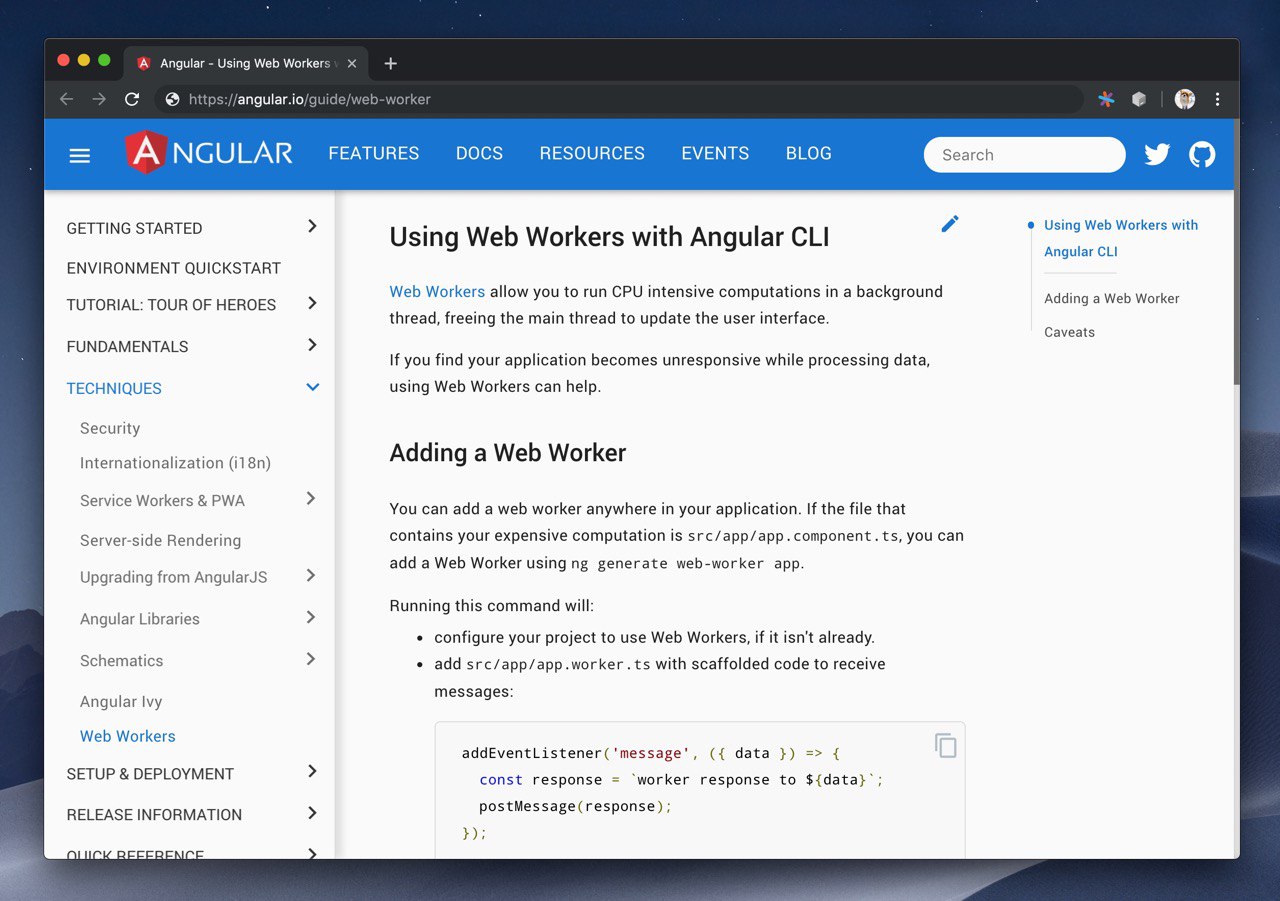Open Angular Ivy sidebar item
This screenshot has height=901, width=1280.
click(121, 702)
